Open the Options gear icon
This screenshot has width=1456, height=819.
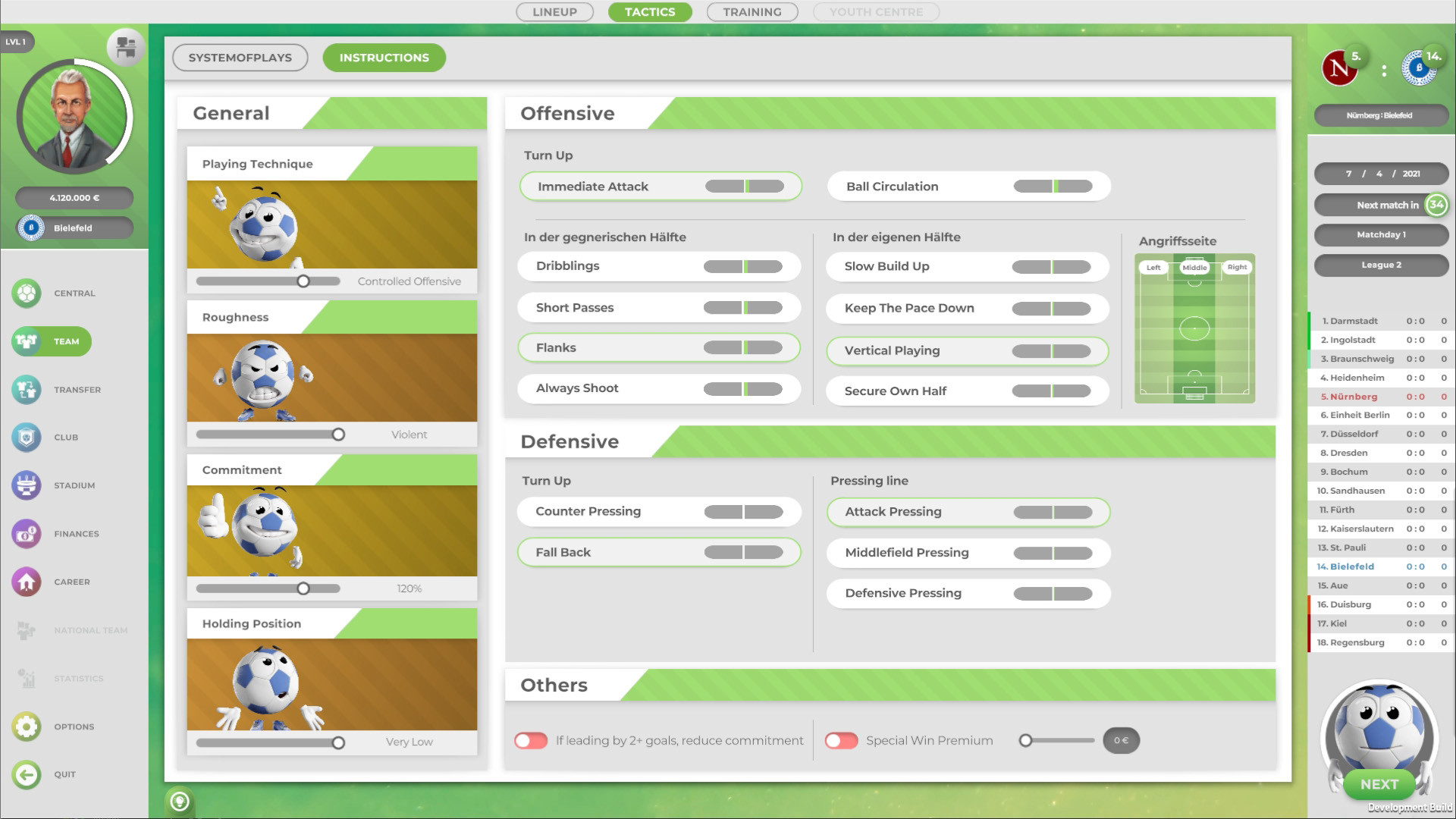[x=27, y=726]
